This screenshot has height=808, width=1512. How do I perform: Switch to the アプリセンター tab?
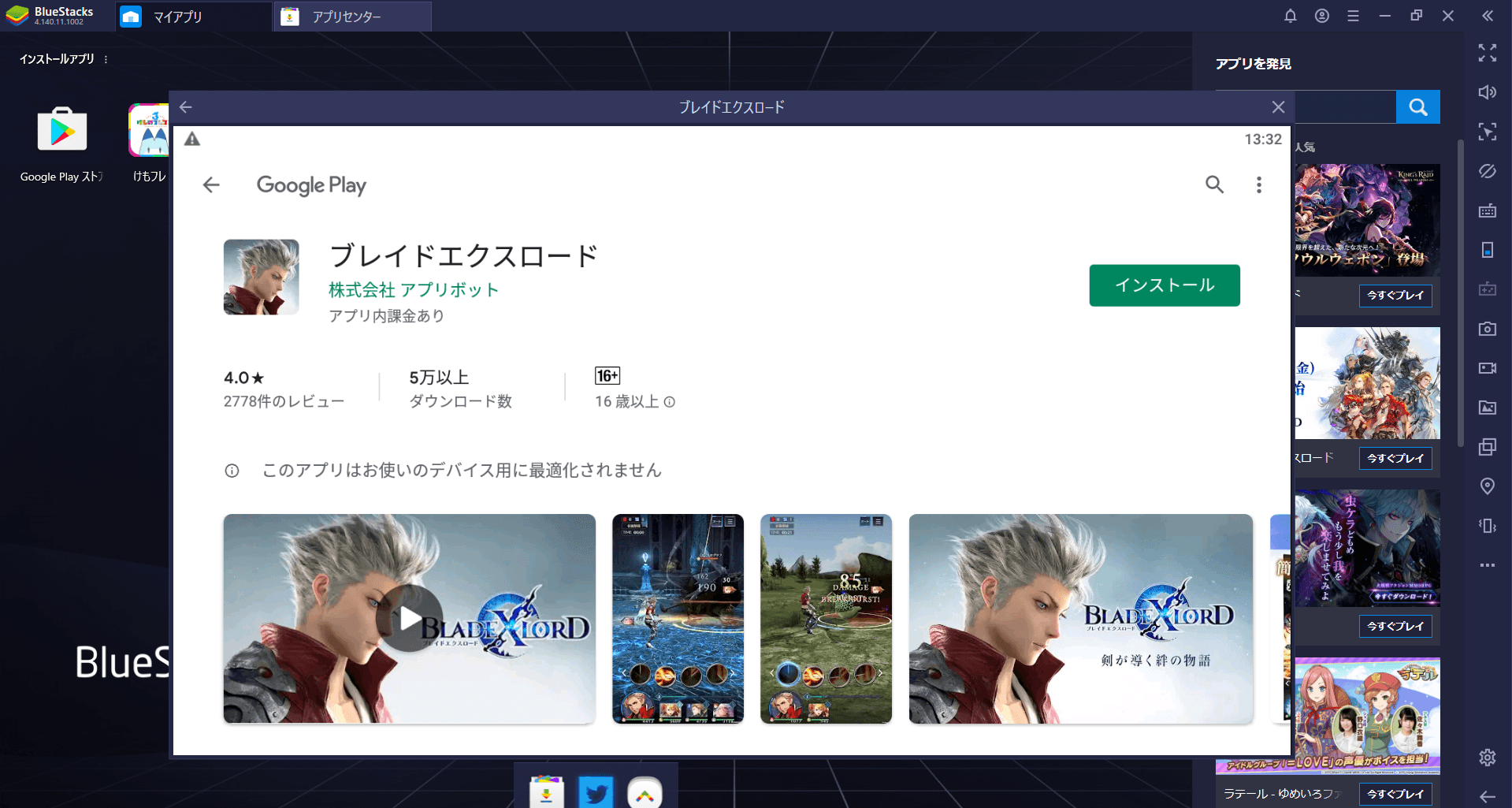click(353, 17)
